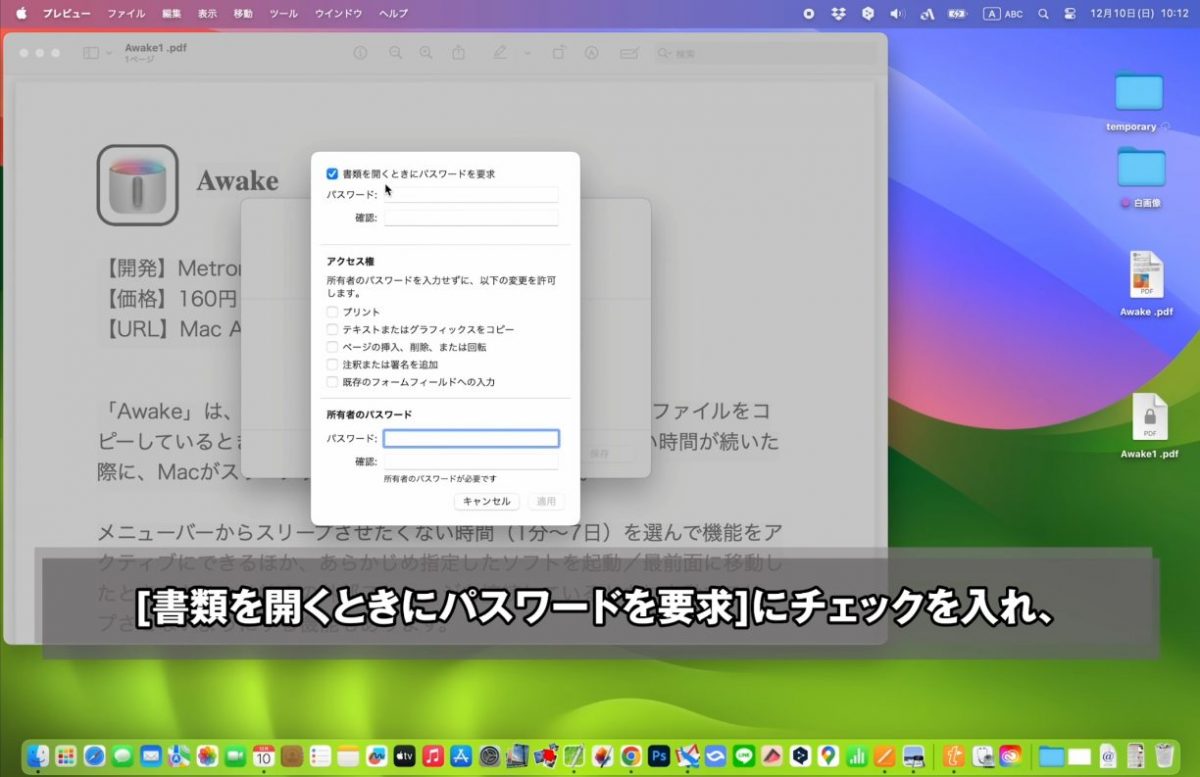Launch Safari from the Dock

coord(95,756)
